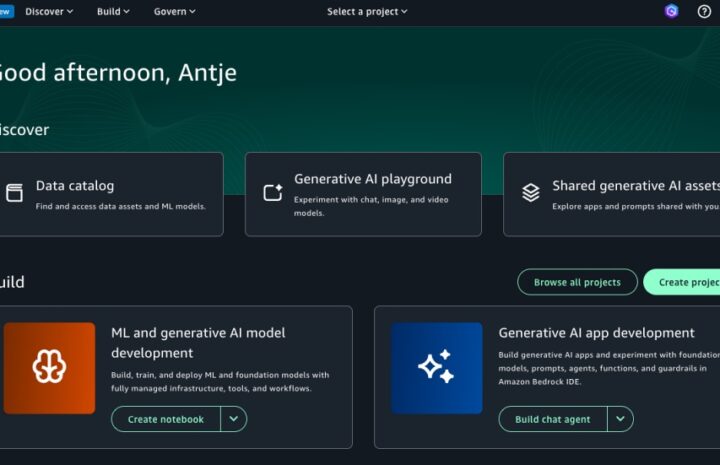The image size is (720, 465).
Task: Open the Govern menu
Action: tap(174, 11)
